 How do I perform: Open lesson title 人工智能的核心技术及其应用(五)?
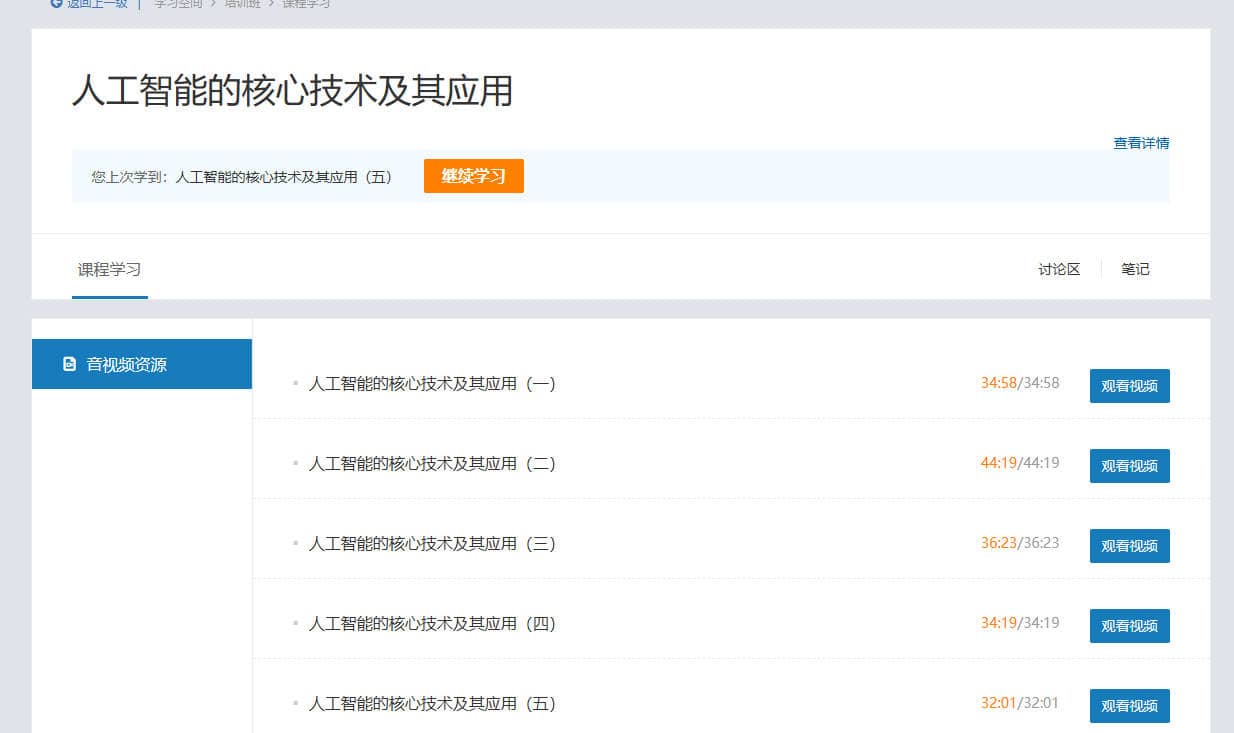pyautogui.click(x=431, y=703)
